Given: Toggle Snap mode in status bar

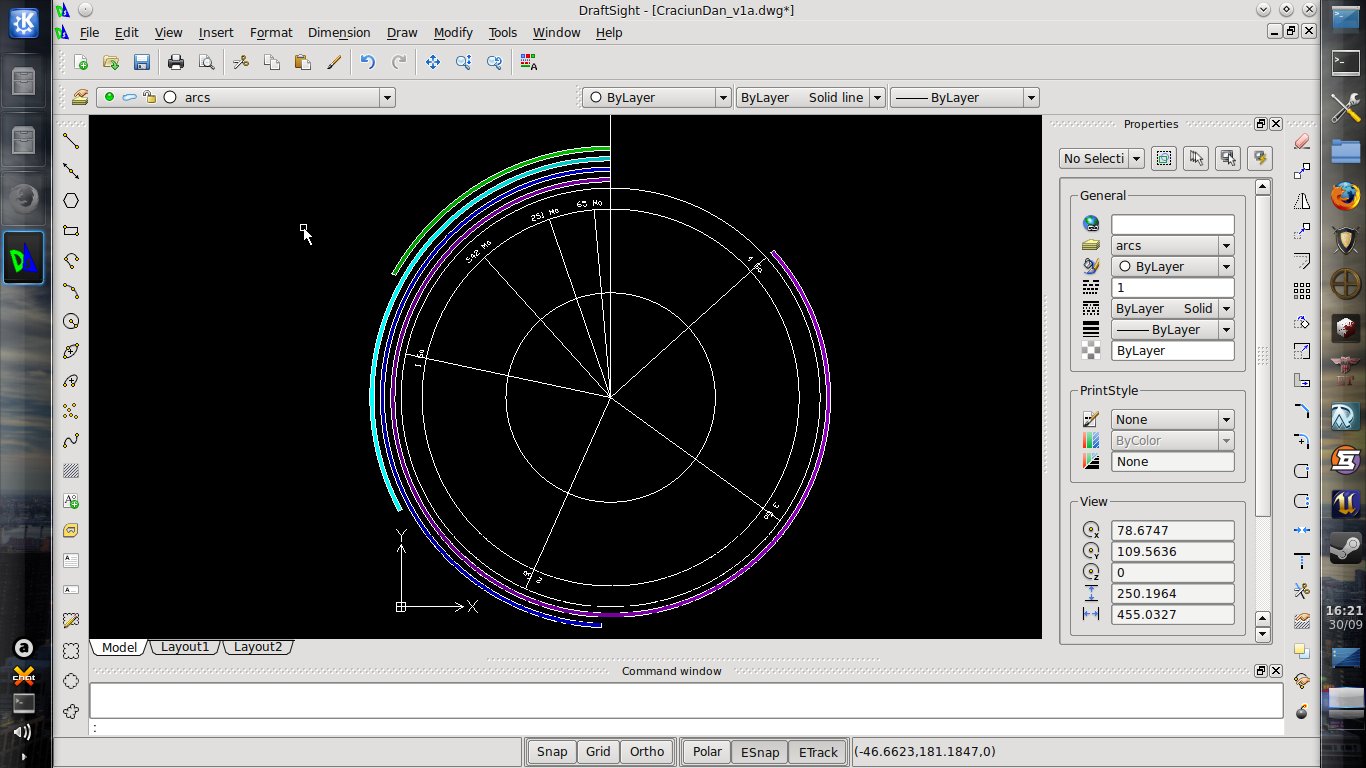Looking at the screenshot, I should pyautogui.click(x=552, y=752).
